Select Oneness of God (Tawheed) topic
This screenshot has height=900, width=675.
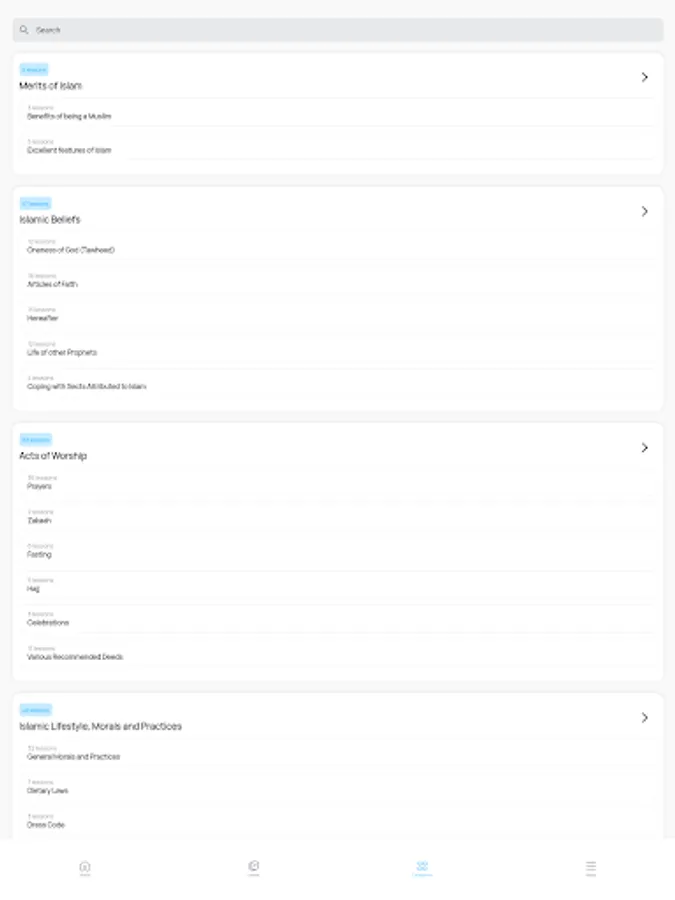[71, 250]
